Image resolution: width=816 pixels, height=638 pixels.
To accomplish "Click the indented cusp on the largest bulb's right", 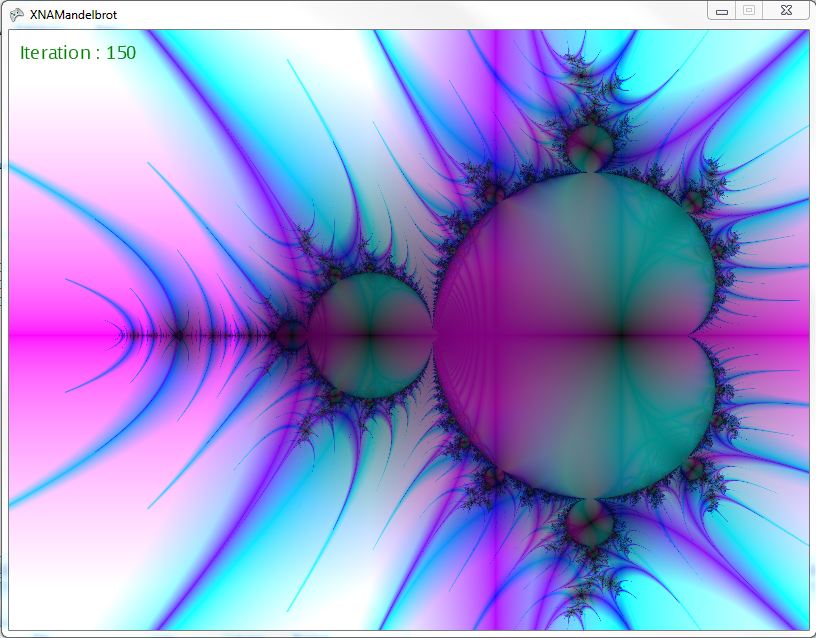I will pyautogui.click(x=696, y=335).
